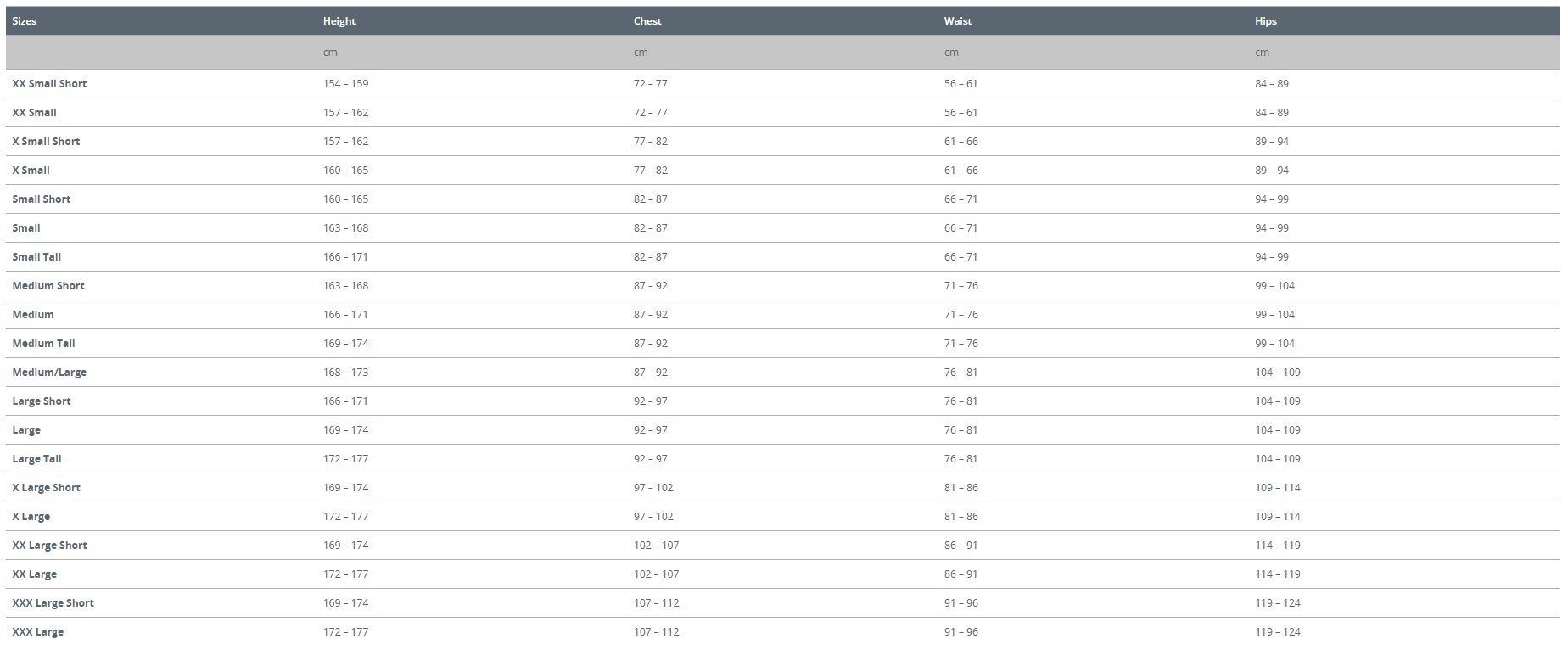Click the XX Large row label

pyautogui.click(x=35, y=574)
